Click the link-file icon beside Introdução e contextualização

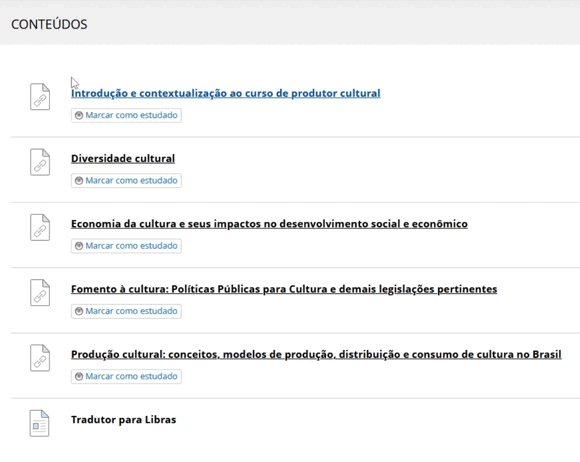(40, 97)
